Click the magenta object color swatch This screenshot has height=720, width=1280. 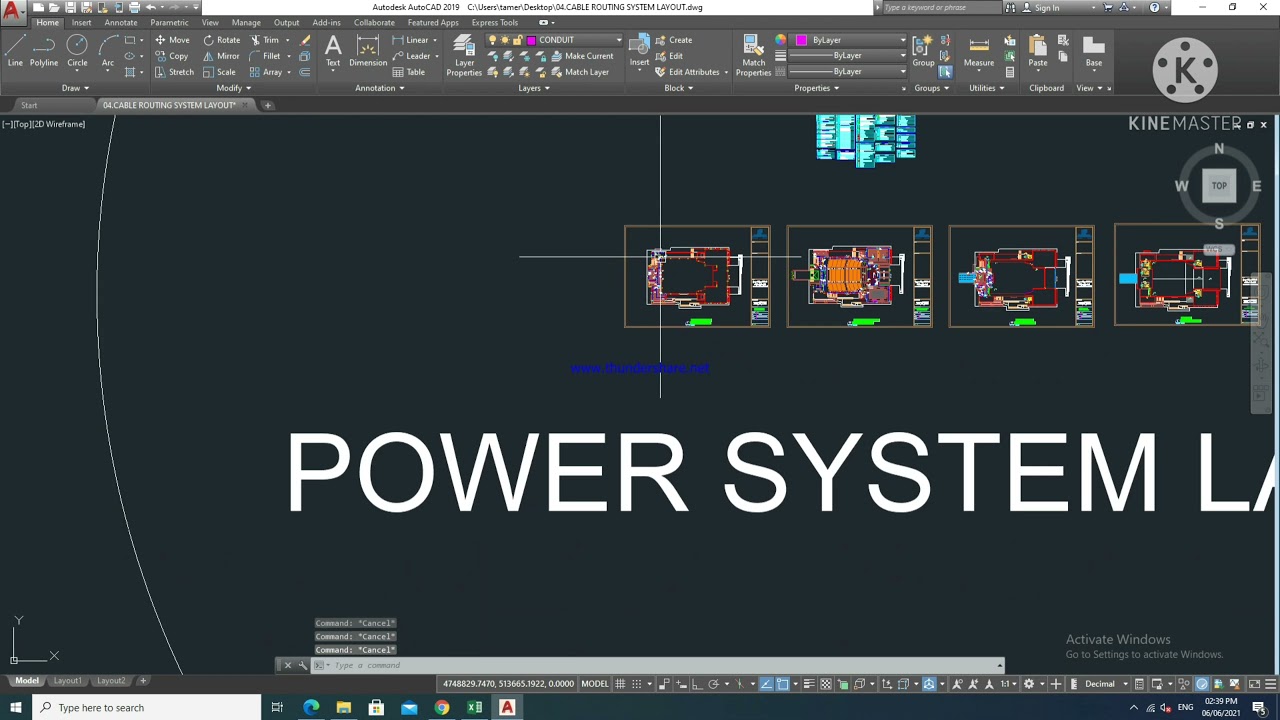[x=801, y=40]
